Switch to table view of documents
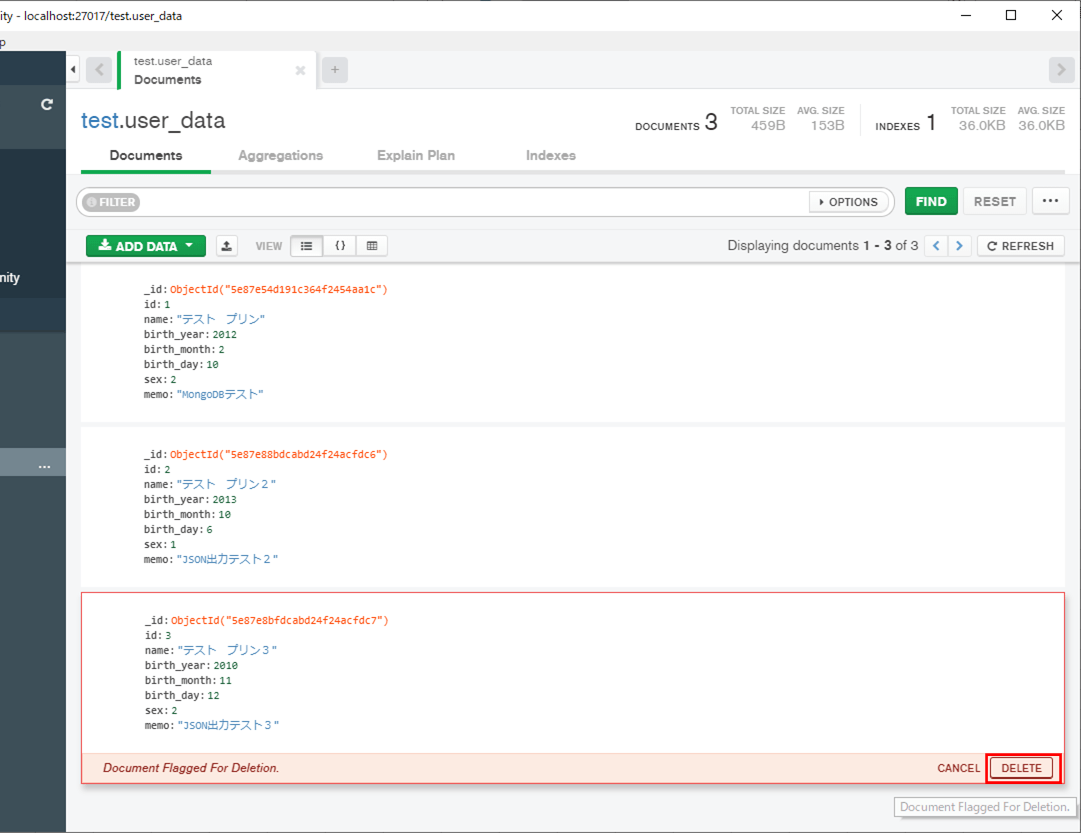The height and width of the screenshot is (833, 1081). 371,245
